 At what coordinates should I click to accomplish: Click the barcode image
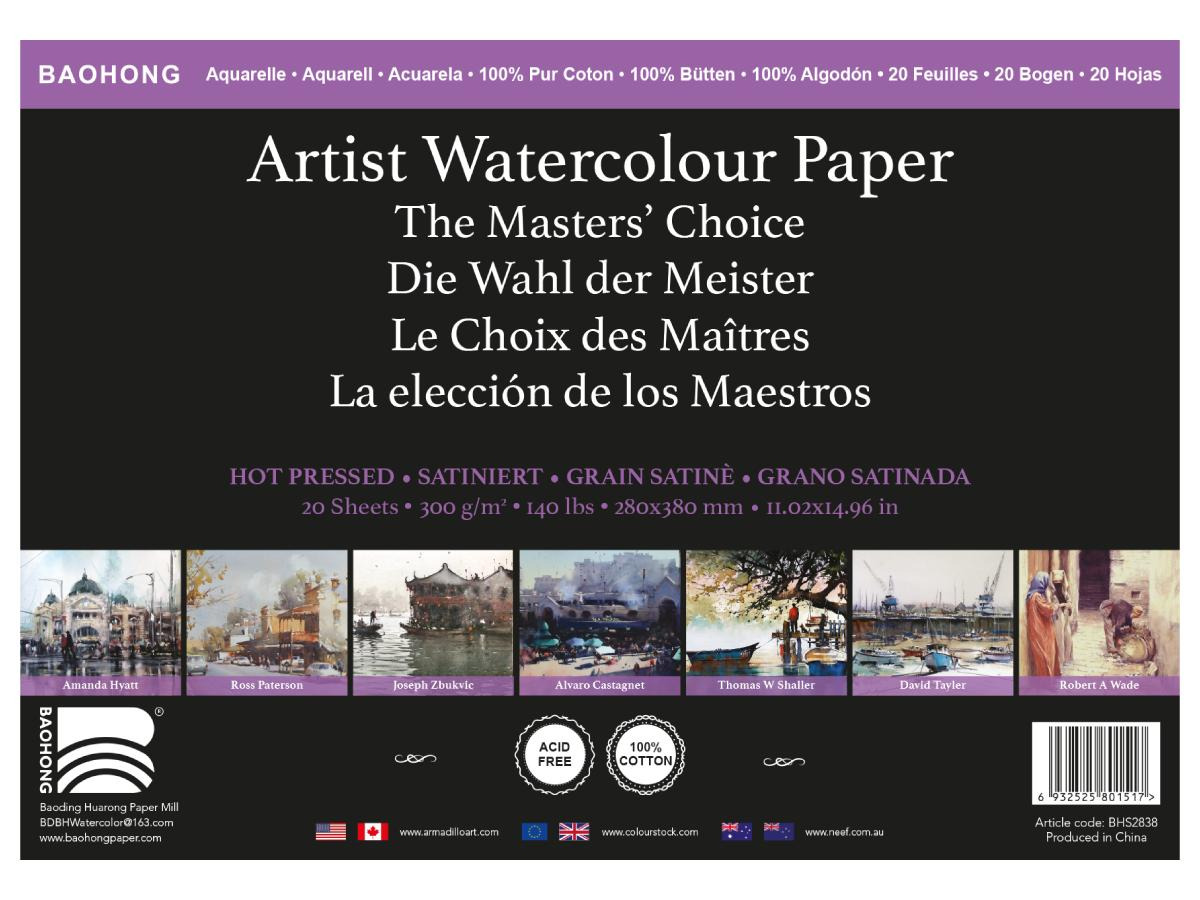coord(1095,765)
